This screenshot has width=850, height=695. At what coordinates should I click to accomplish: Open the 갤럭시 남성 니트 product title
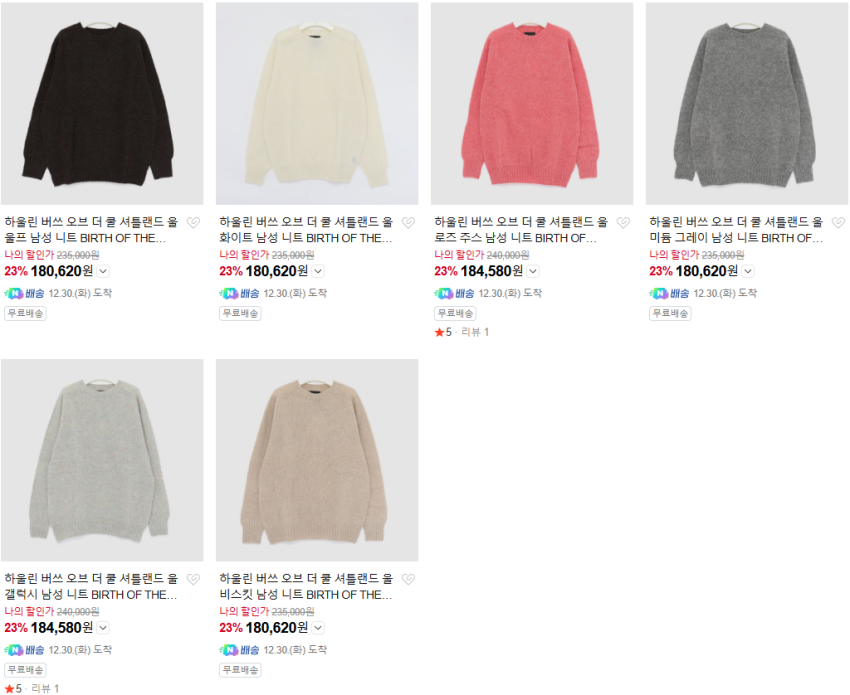click(x=91, y=587)
